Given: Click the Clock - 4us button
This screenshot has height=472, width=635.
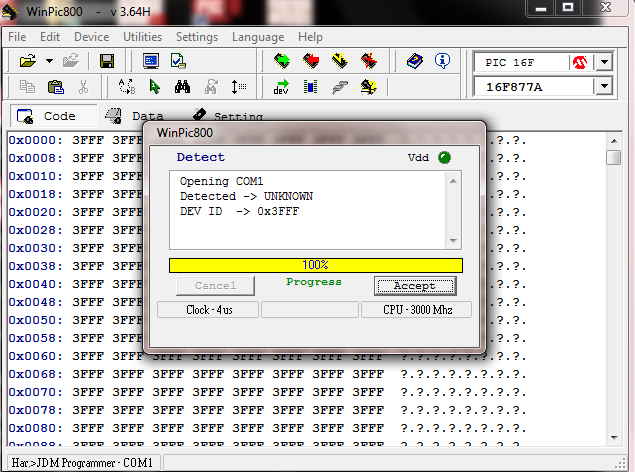Looking at the screenshot, I should [208, 310].
